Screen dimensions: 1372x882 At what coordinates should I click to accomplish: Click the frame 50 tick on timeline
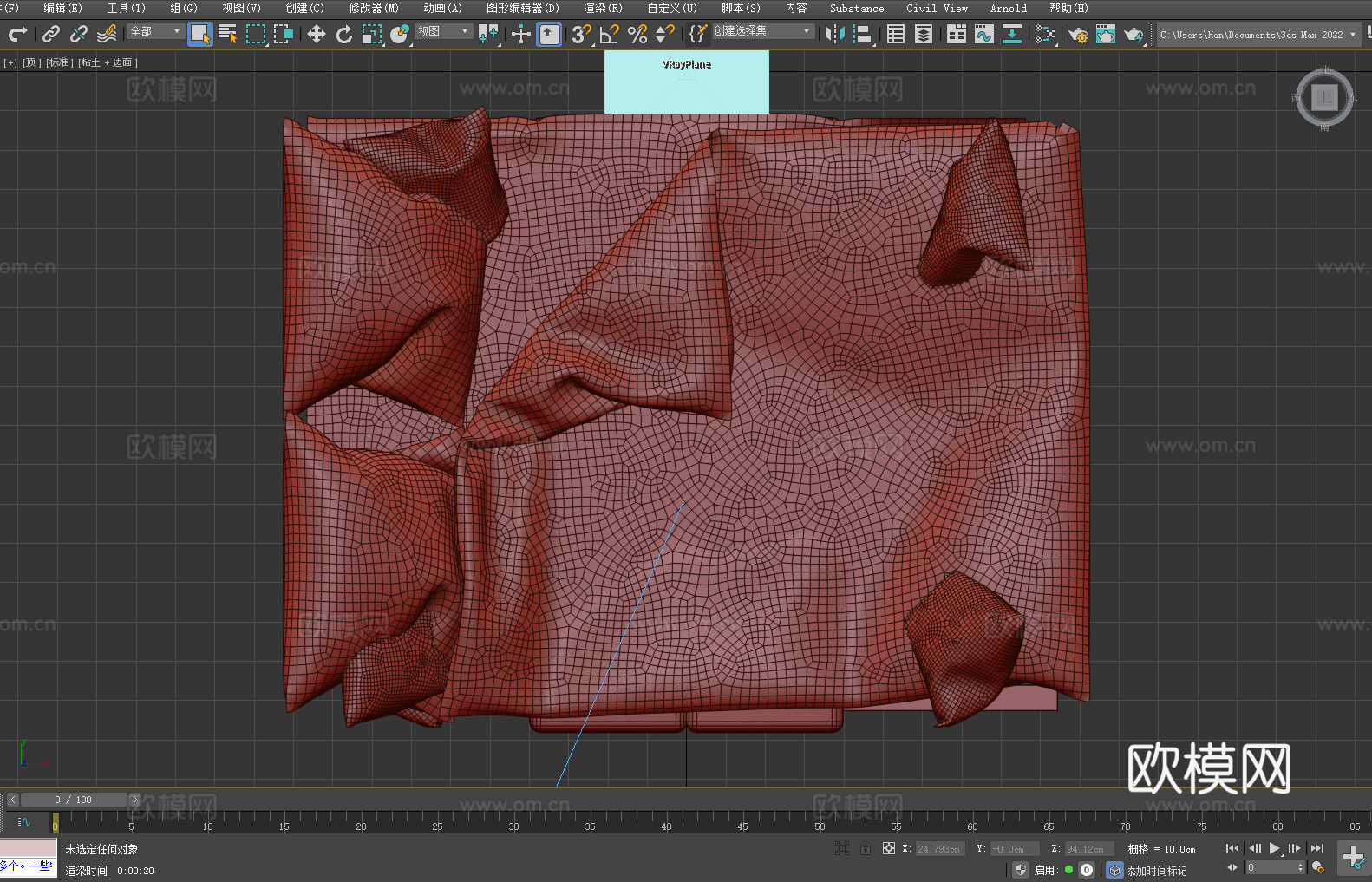(820, 820)
